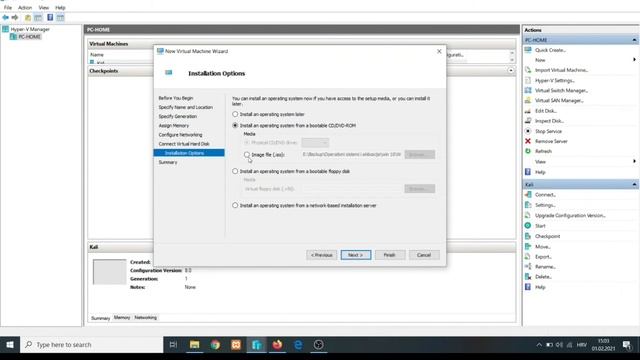
Task: Open Firefox from the taskbar
Action: click(278, 345)
